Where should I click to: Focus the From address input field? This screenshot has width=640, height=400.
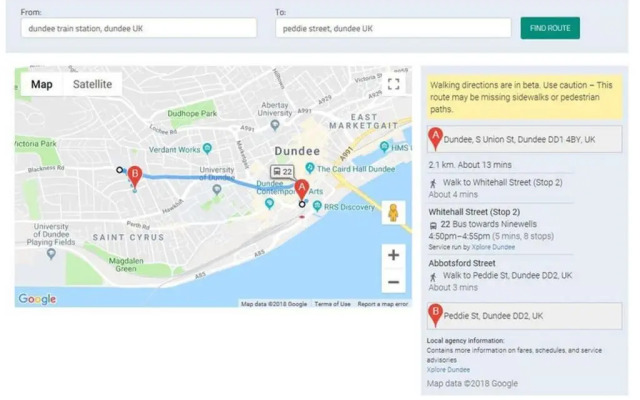[139, 28]
